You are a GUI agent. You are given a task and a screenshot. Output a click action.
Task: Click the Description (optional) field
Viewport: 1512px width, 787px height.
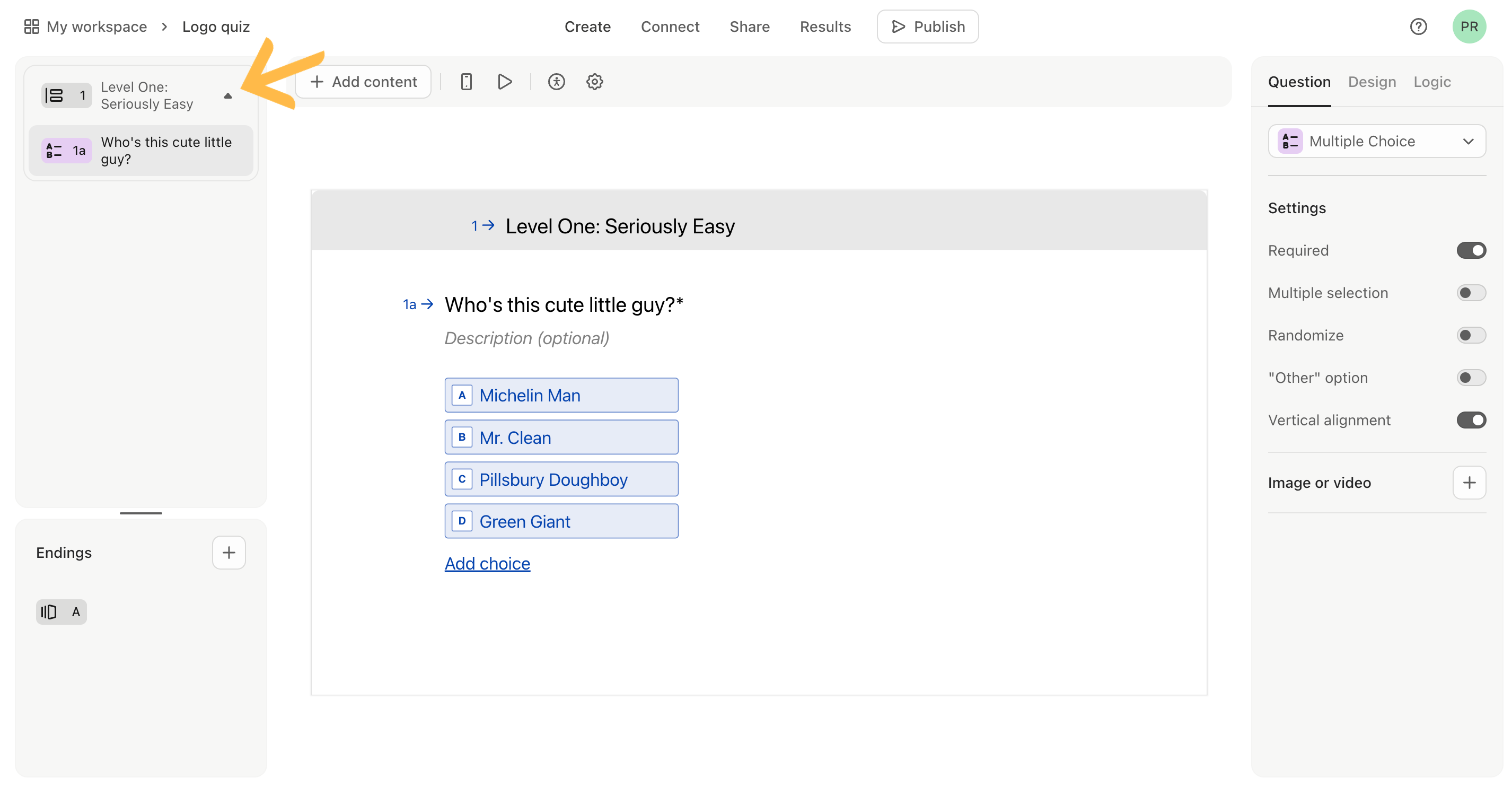(526, 338)
